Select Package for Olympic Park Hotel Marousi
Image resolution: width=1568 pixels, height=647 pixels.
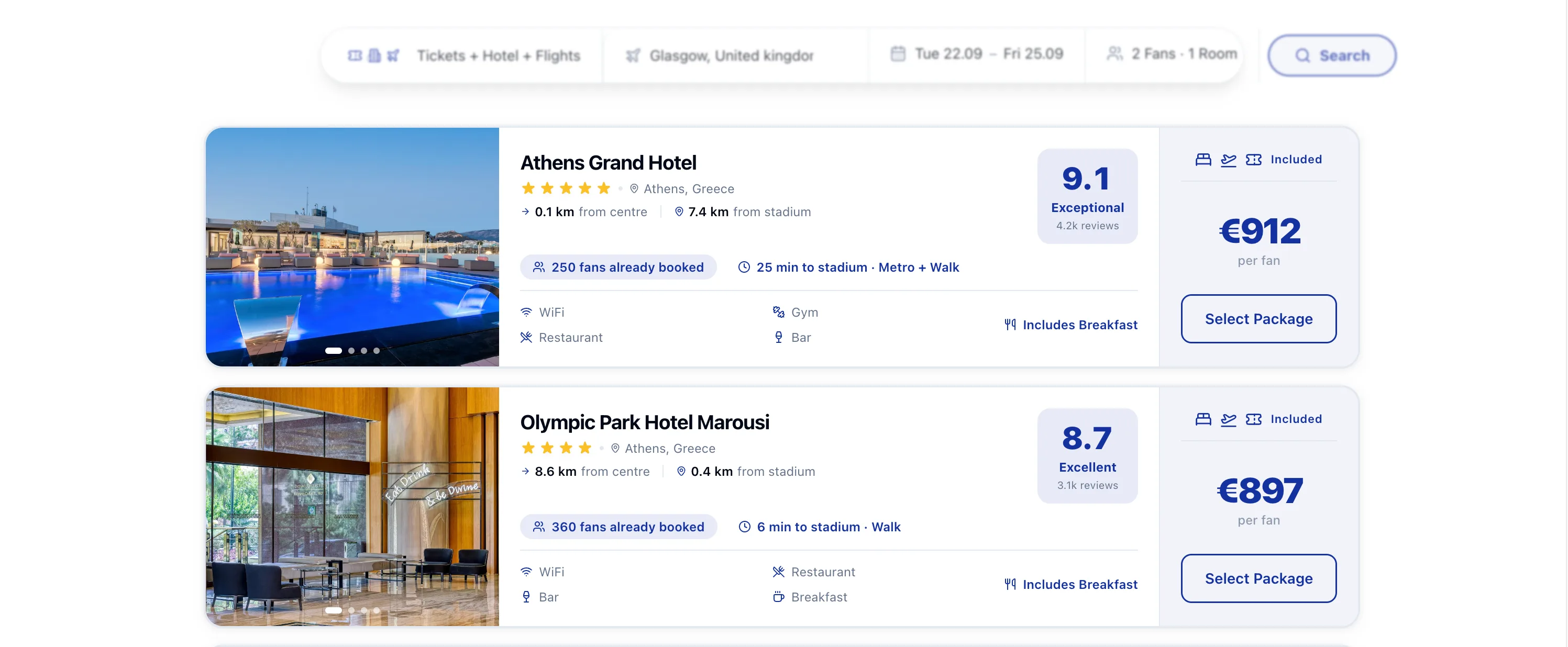(x=1258, y=578)
